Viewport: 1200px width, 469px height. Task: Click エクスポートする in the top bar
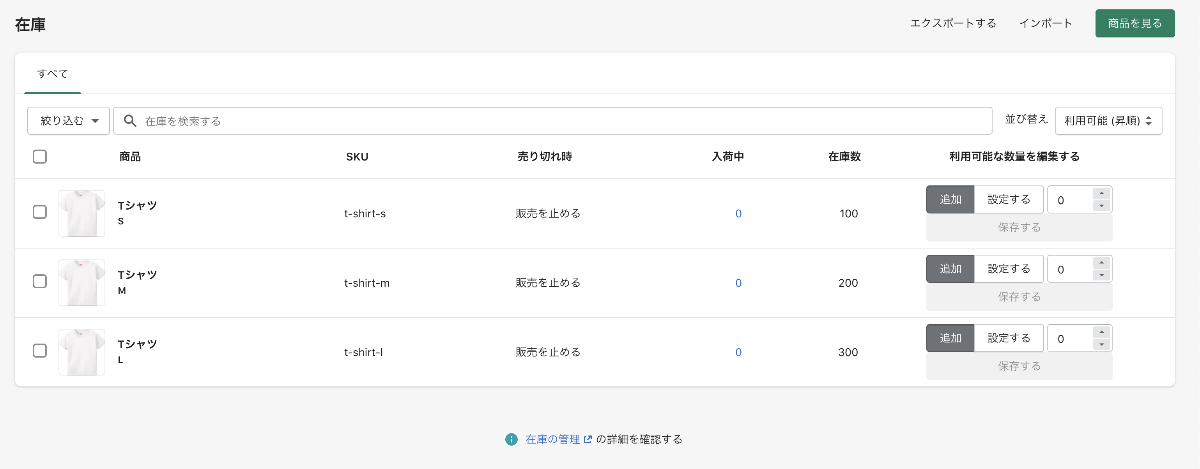(953, 23)
